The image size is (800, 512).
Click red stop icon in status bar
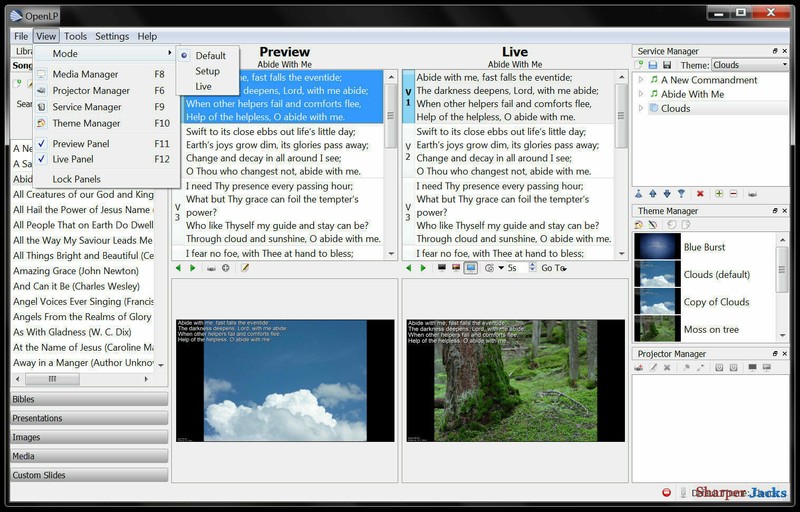point(666,492)
